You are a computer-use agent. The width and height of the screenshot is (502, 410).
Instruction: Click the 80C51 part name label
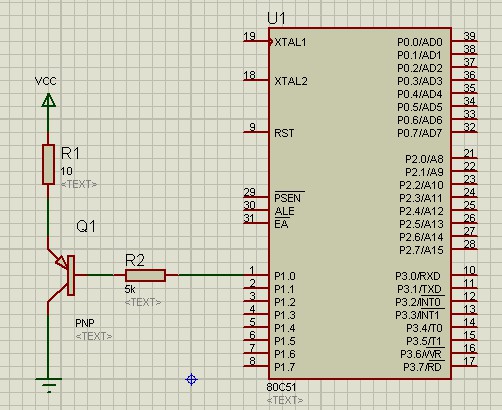tap(281, 387)
